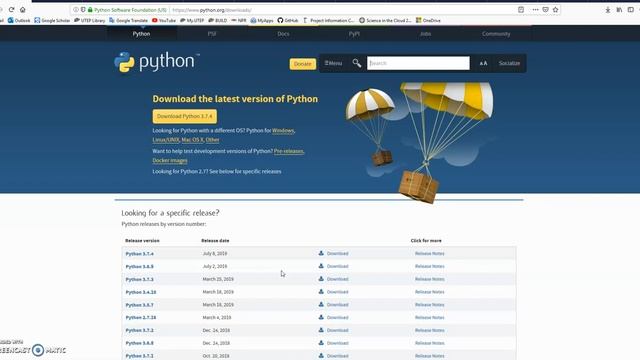
Task: Toggle the browser sidebar icon
Action: (631, 10)
